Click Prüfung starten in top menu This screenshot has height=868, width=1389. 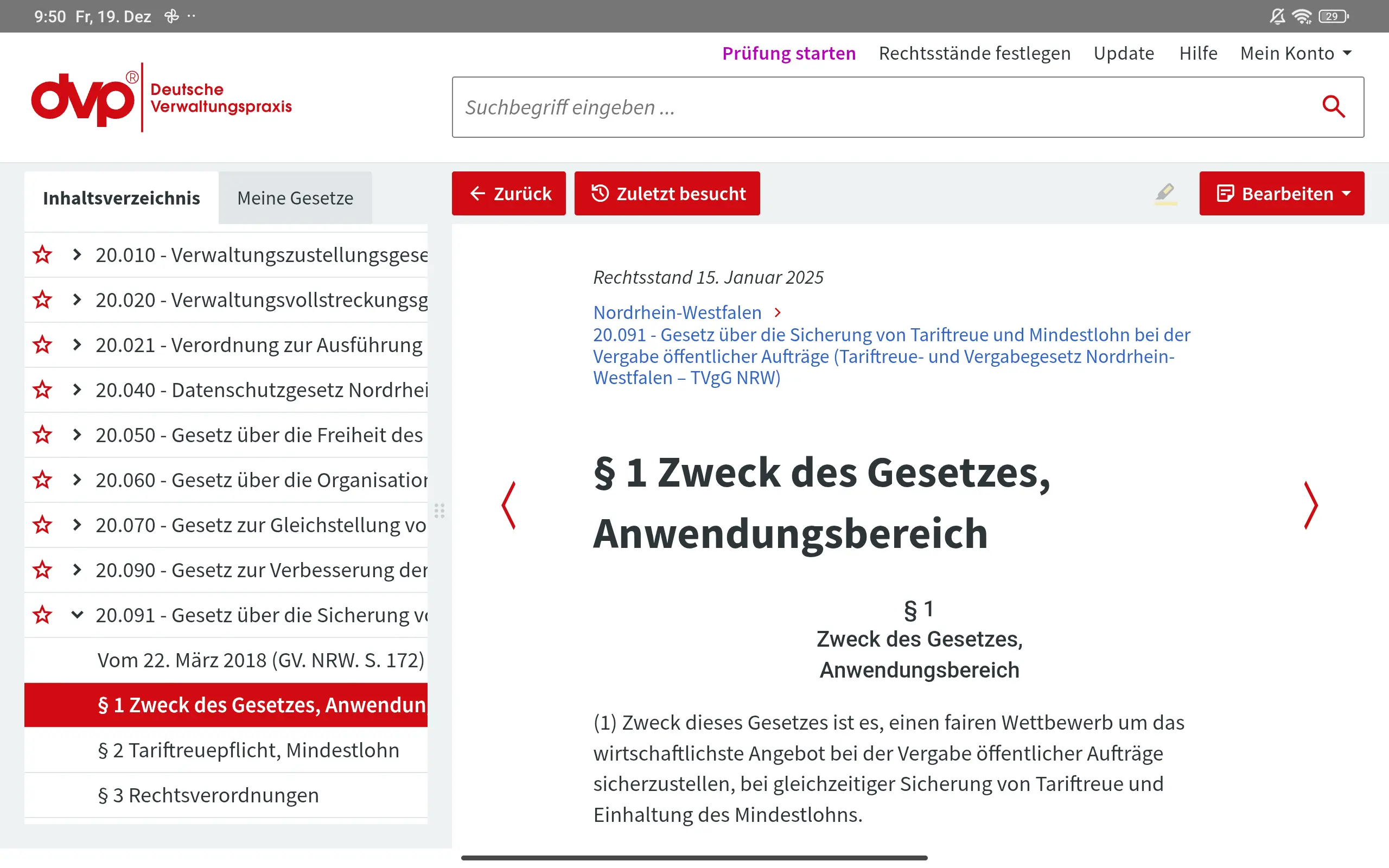coord(788,53)
